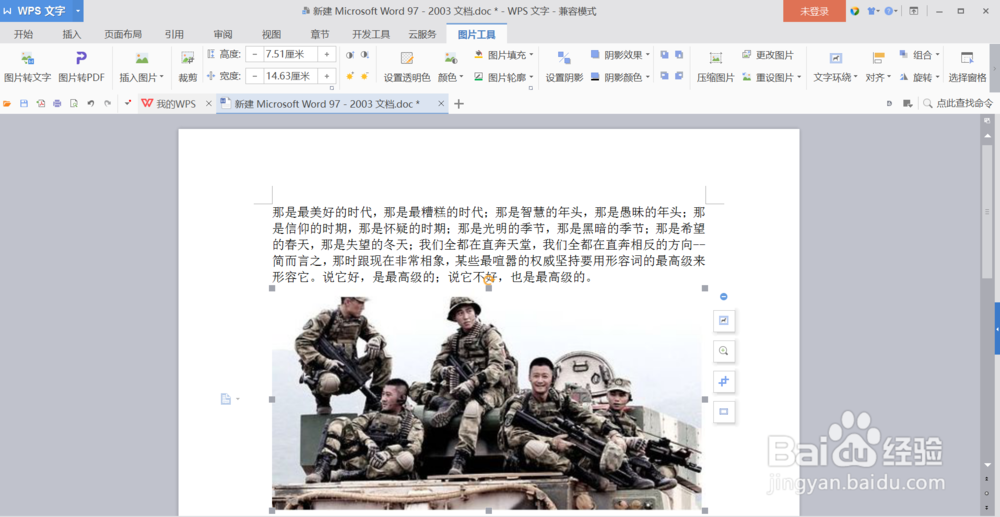Click the upper-left shadow nudge icon
The image size is (1000, 517).
click(x=664, y=55)
